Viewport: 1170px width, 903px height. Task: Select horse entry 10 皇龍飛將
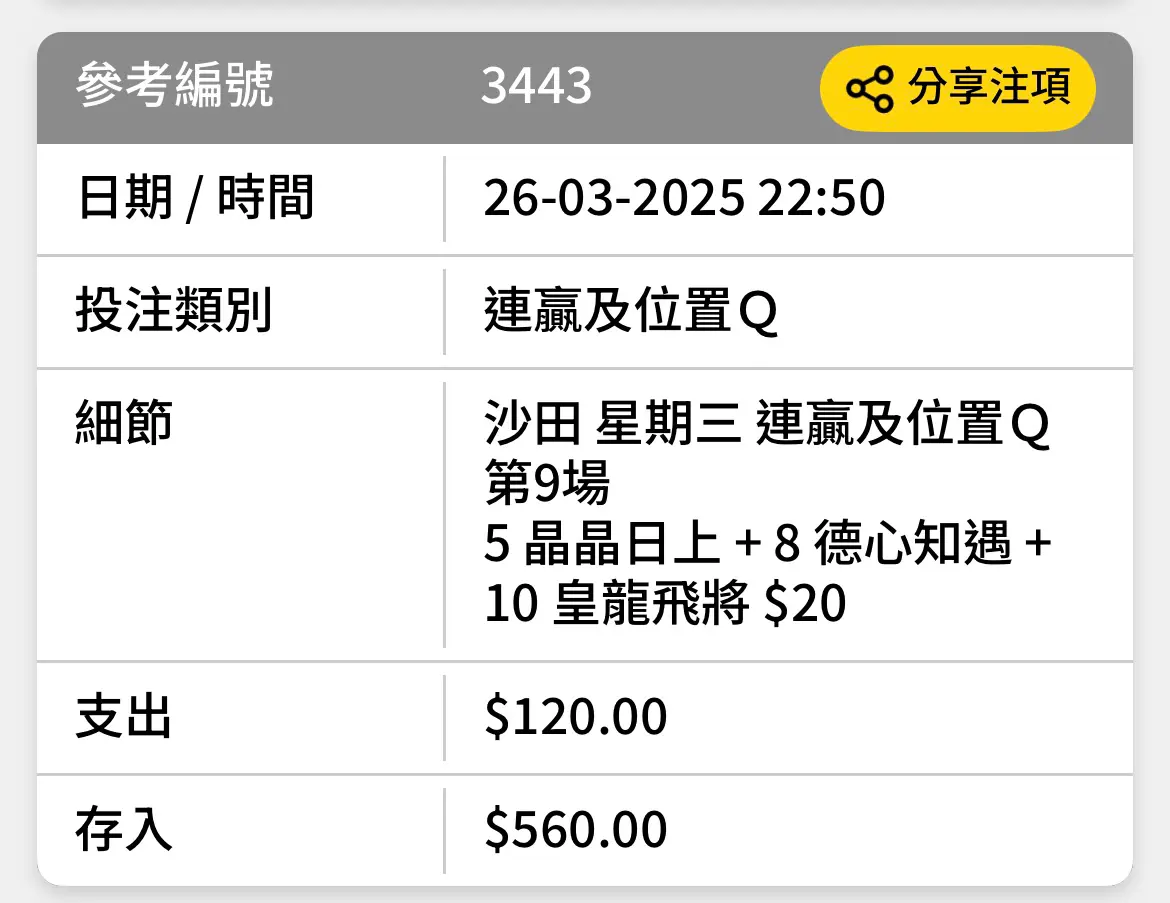click(x=616, y=602)
